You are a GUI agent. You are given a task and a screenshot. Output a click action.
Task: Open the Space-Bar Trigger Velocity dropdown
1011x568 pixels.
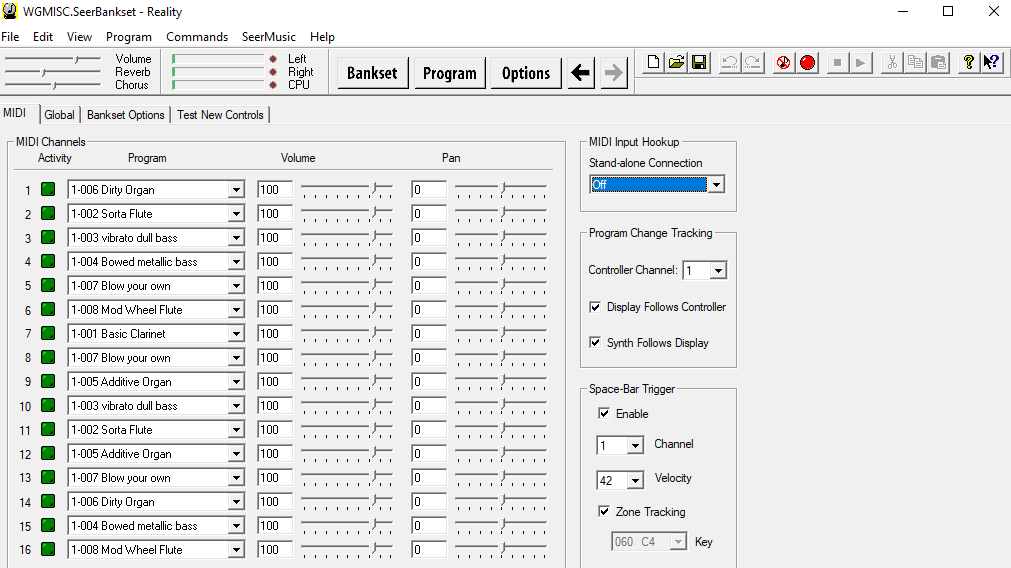635,481
